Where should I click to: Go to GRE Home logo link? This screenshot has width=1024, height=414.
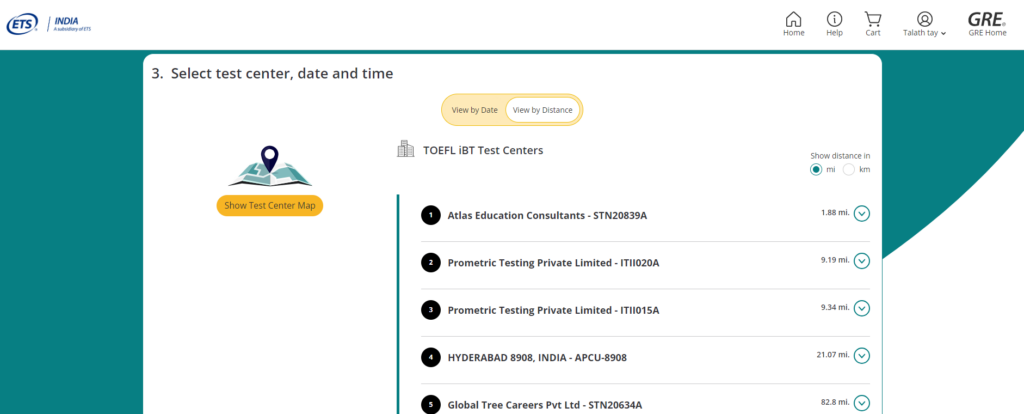point(987,24)
